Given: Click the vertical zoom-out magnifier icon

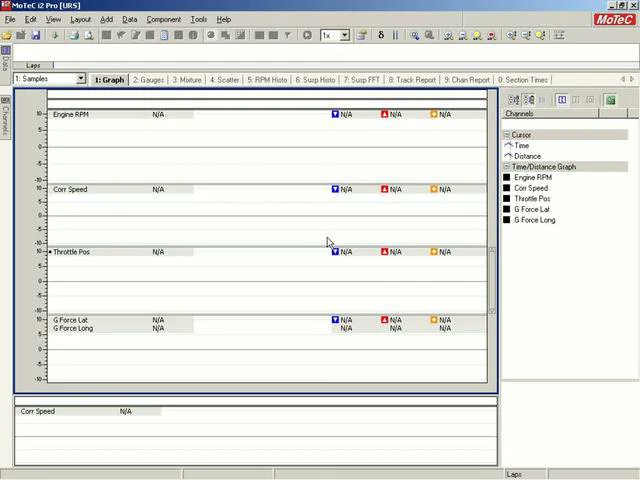Looking at the screenshot, I should 526,36.
